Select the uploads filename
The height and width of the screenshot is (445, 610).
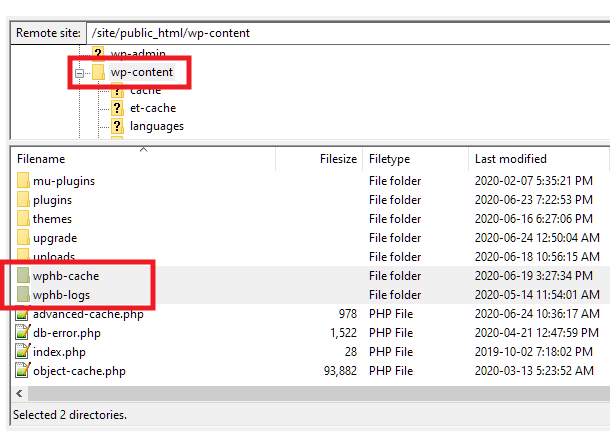point(54,257)
